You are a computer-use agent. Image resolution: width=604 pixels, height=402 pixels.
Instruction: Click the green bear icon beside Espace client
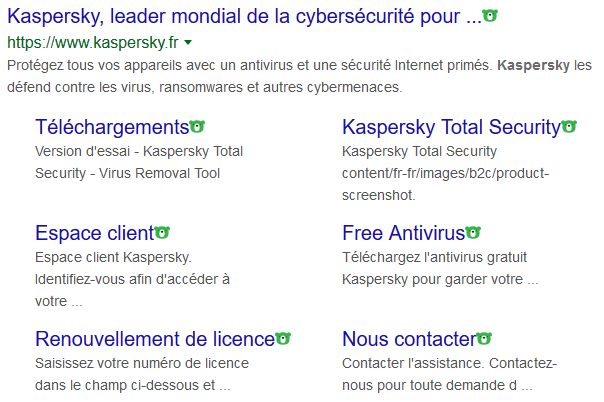tap(162, 233)
